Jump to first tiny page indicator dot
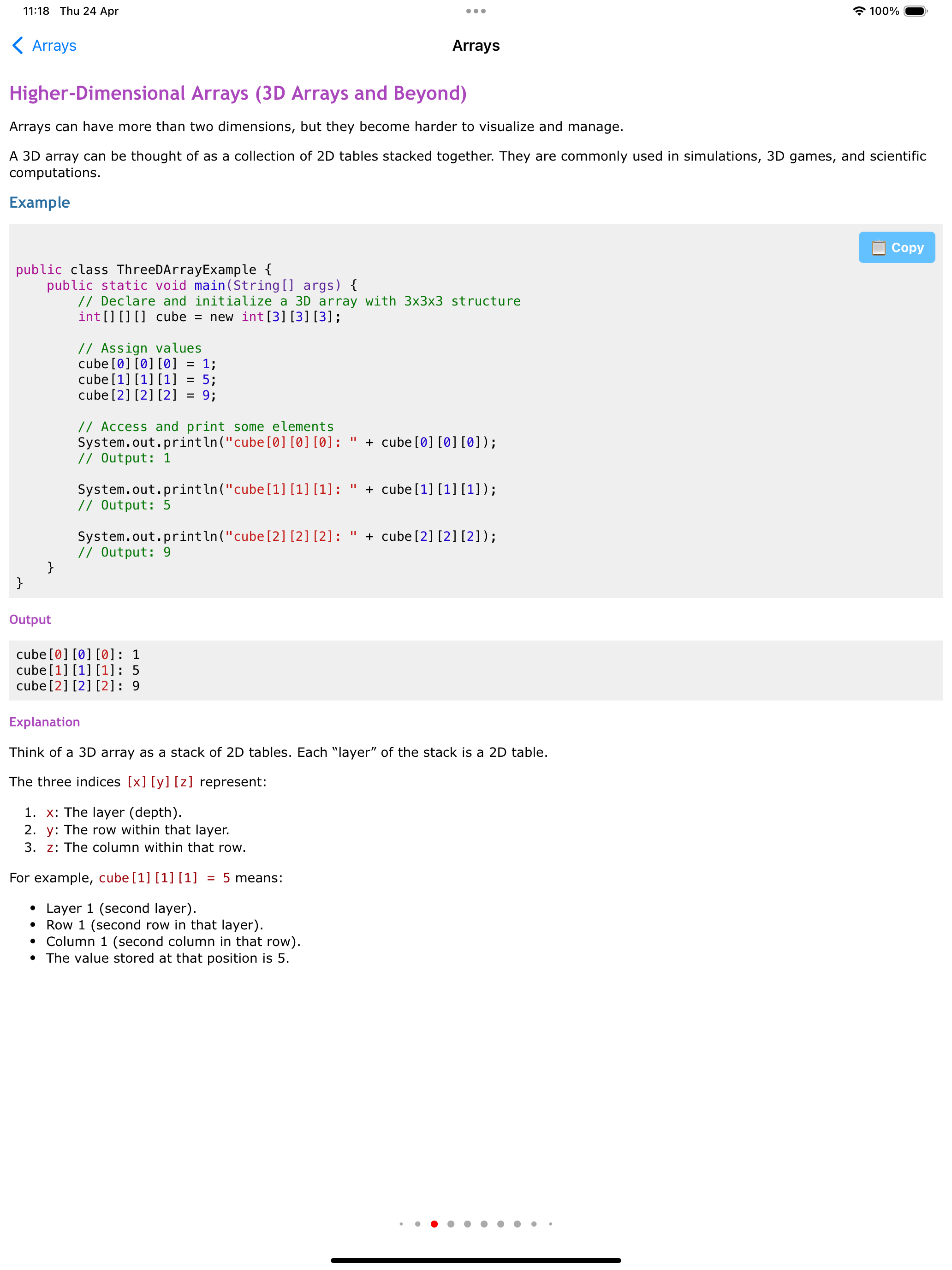This screenshot has width=952, height=1270. [x=401, y=1223]
